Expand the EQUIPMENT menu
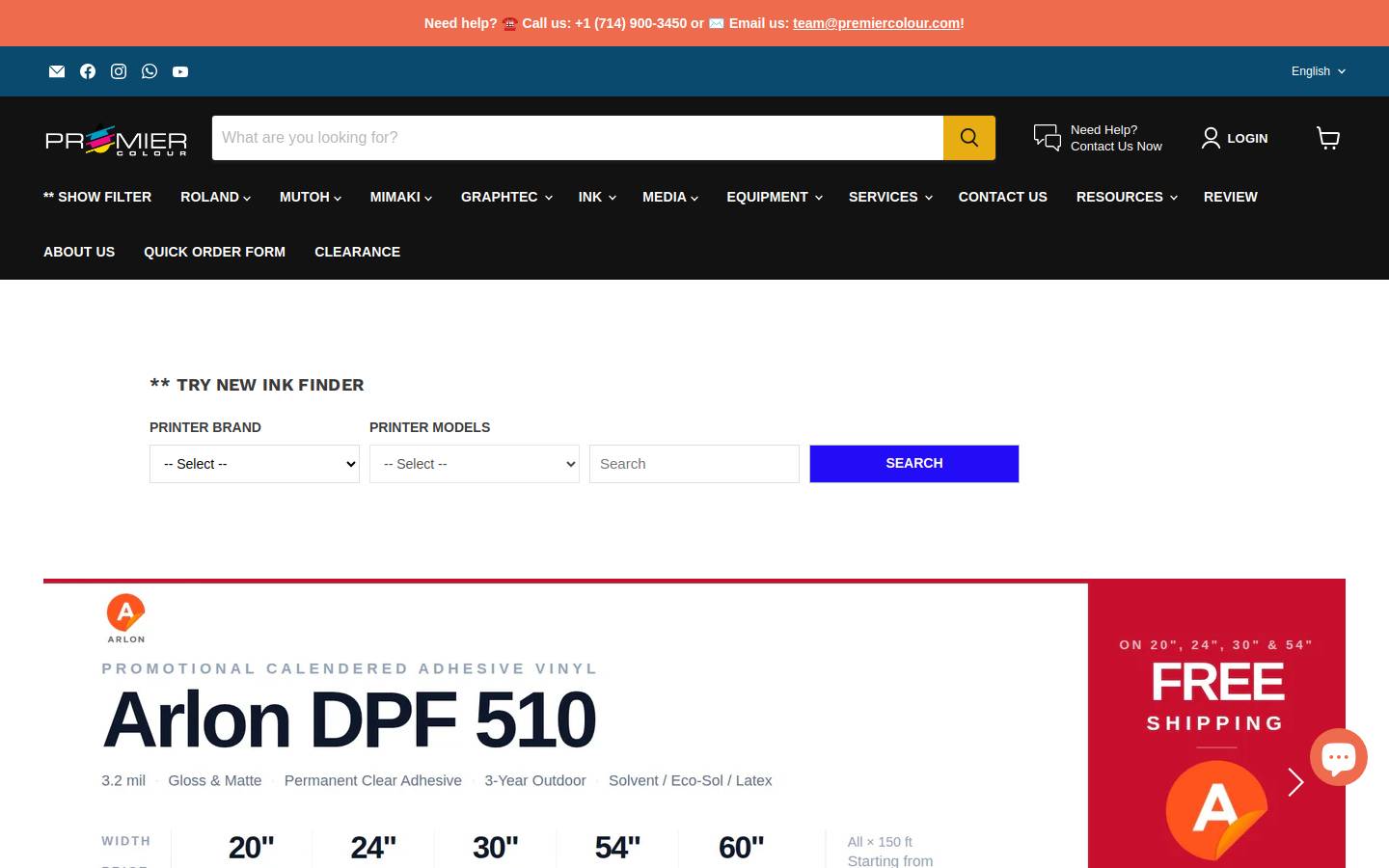The width and height of the screenshot is (1389, 868). click(775, 197)
